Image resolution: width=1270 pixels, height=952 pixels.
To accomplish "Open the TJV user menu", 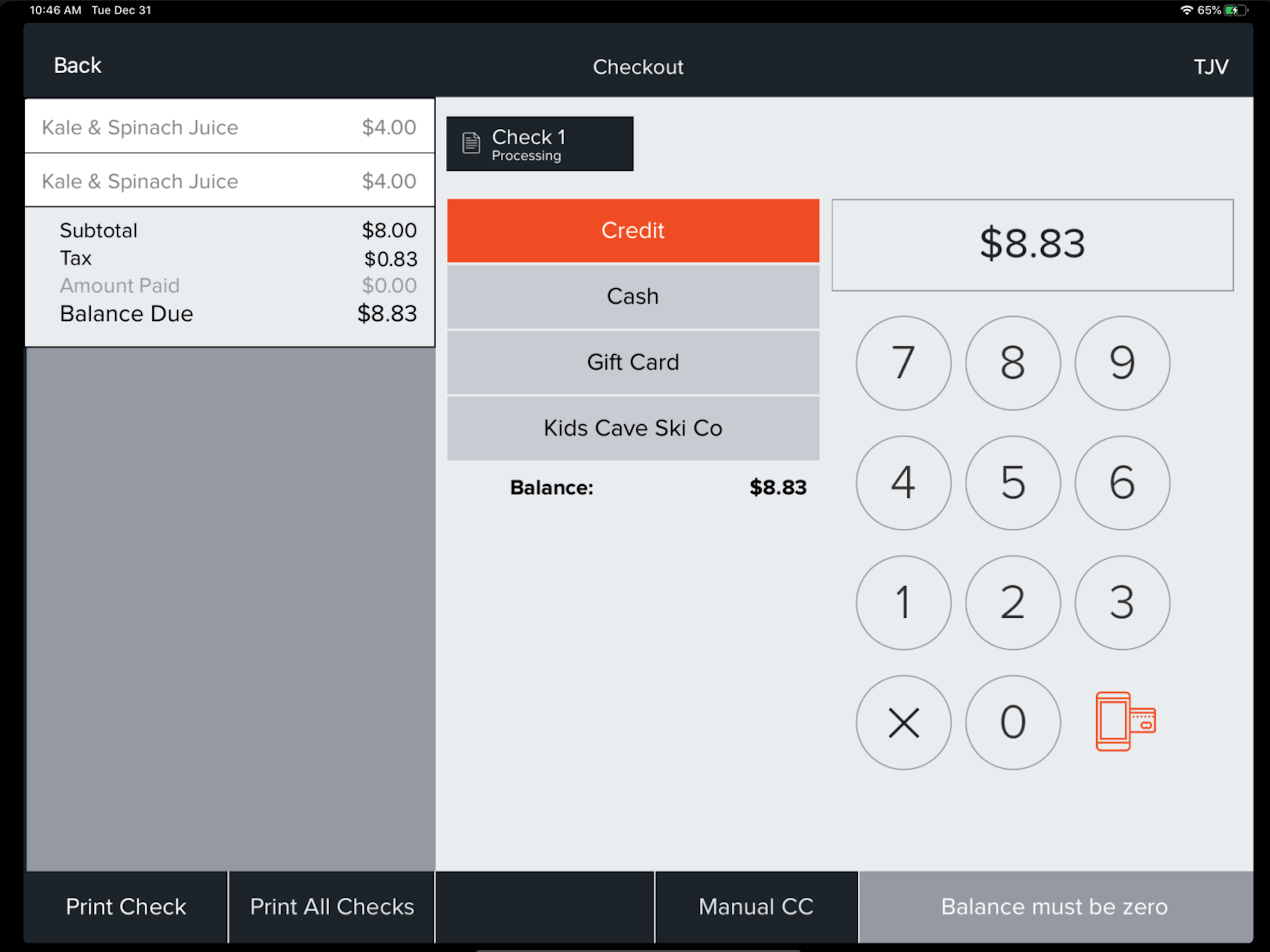I will pyautogui.click(x=1211, y=66).
